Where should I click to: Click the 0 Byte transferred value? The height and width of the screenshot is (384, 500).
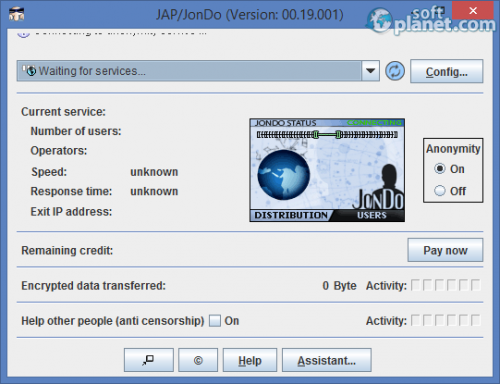click(339, 286)
